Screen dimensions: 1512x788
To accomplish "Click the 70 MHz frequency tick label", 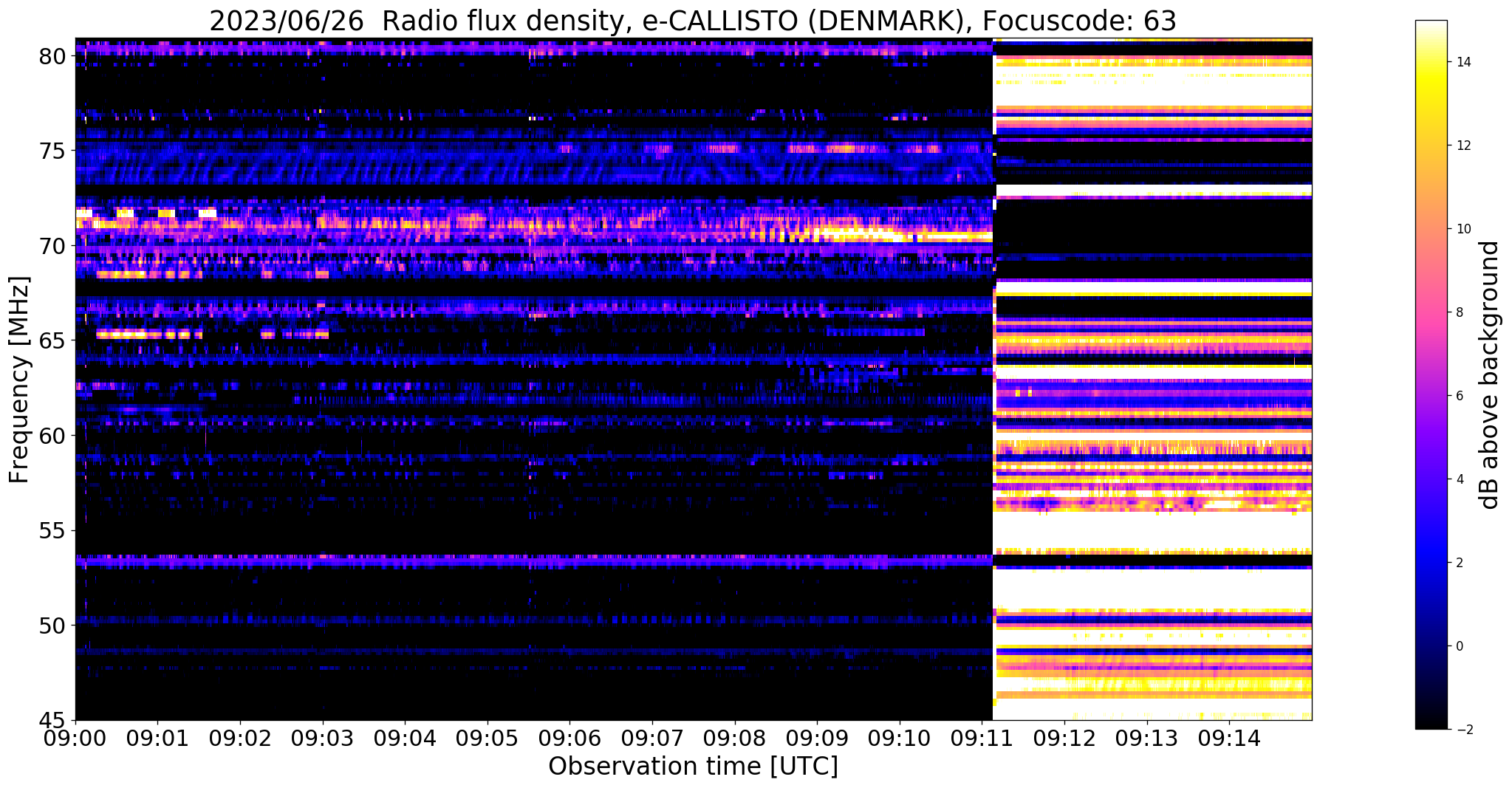I will click(52, 246).
